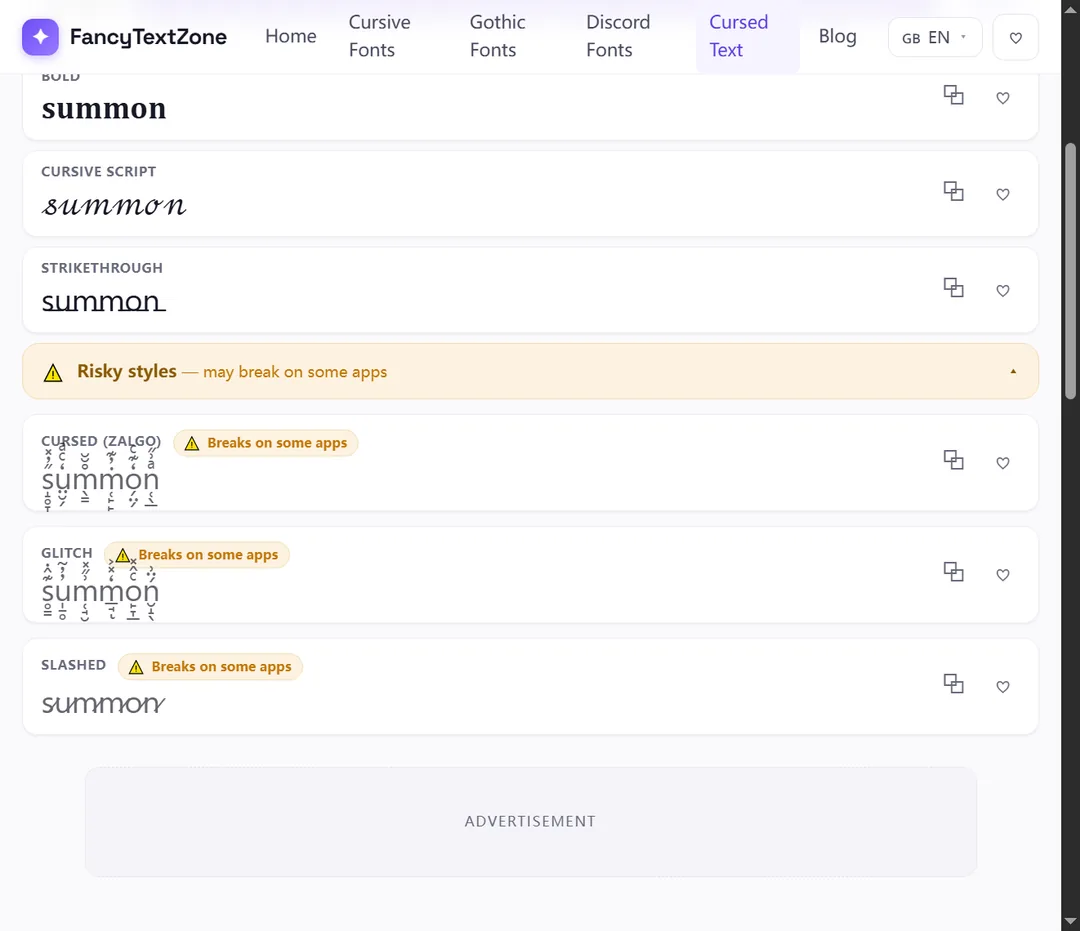
Task: Open the Cursive Fonts page
Action: [x=380, y=36]
